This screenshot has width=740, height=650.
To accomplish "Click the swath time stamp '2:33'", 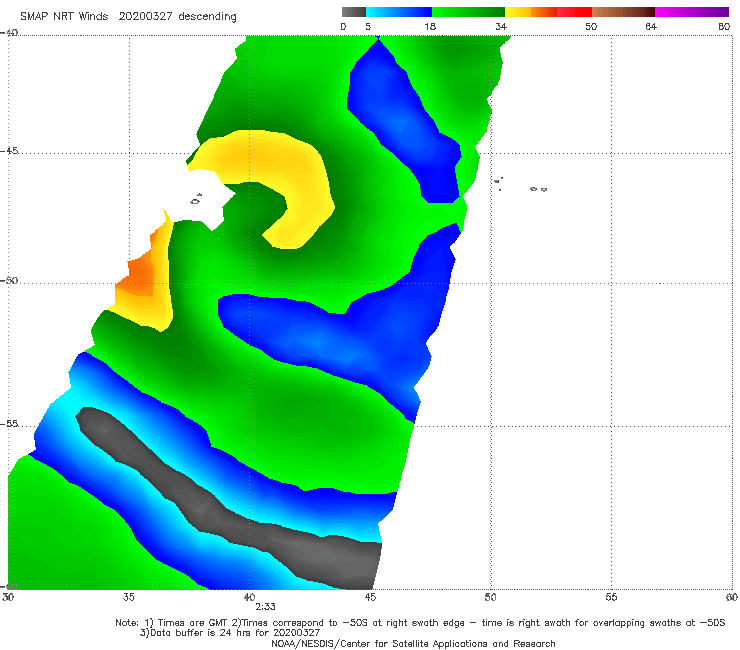I will point(265,607).
